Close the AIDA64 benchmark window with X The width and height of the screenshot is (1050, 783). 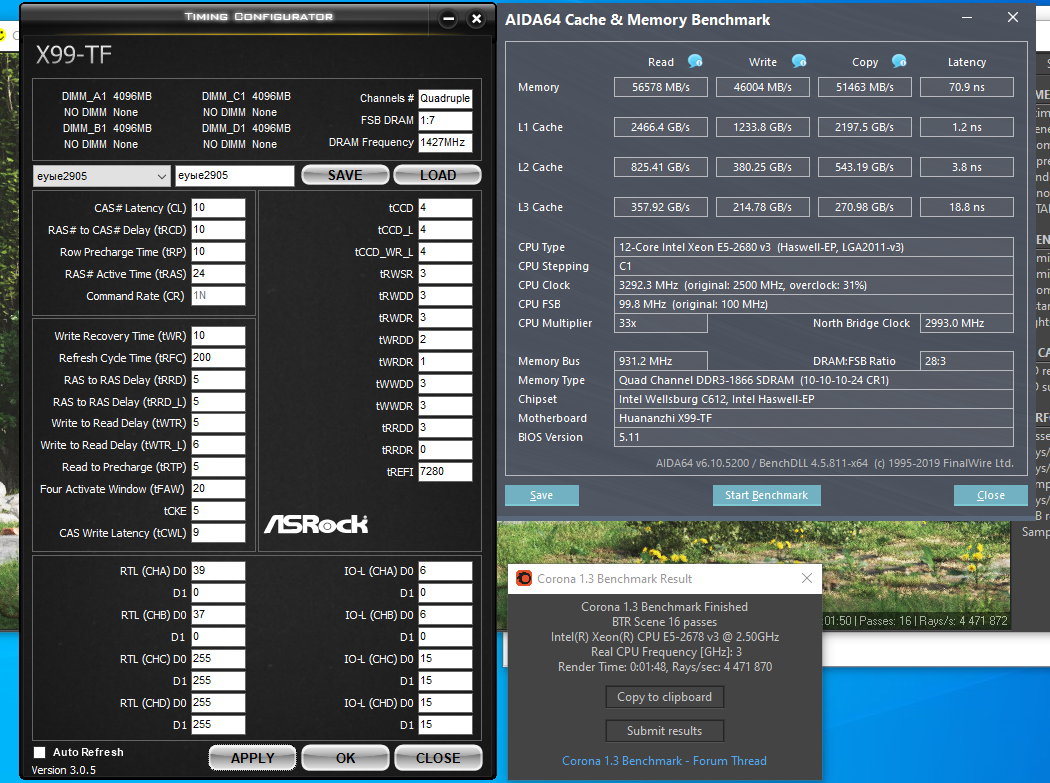tap(1012, 18)
